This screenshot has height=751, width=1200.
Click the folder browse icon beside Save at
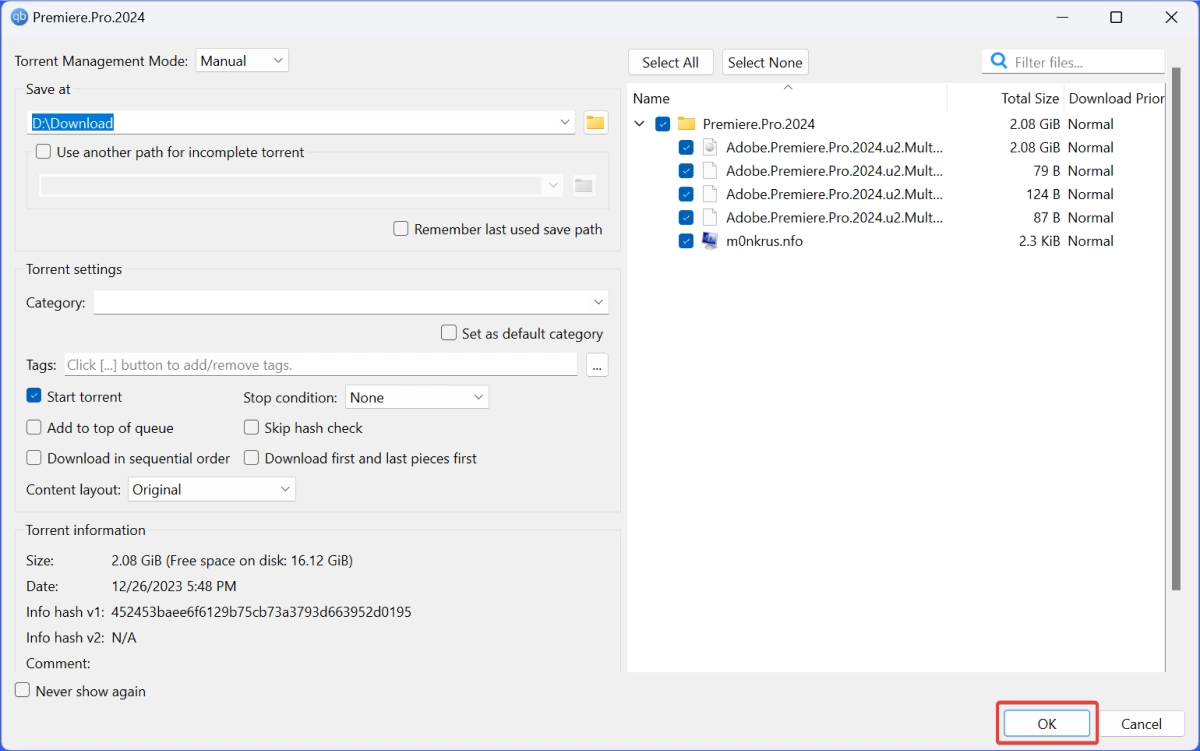(x=596, y=122)
